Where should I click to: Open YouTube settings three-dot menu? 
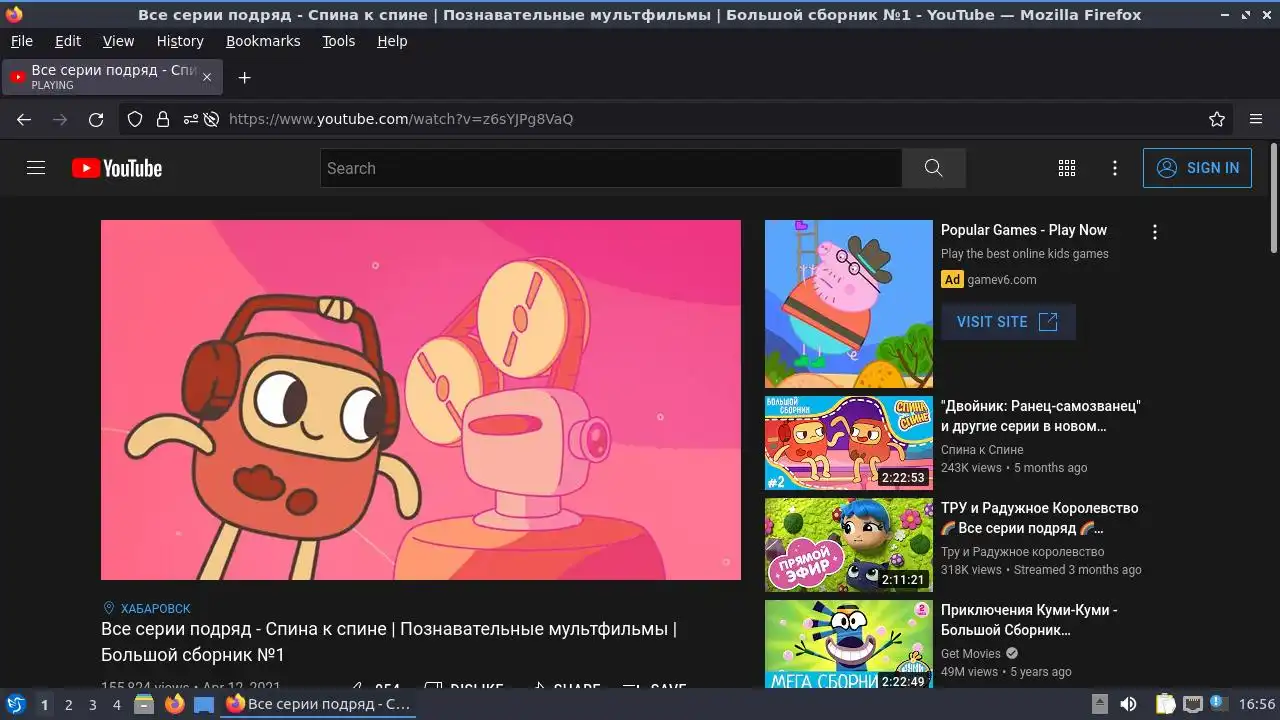pos(1115,168)
